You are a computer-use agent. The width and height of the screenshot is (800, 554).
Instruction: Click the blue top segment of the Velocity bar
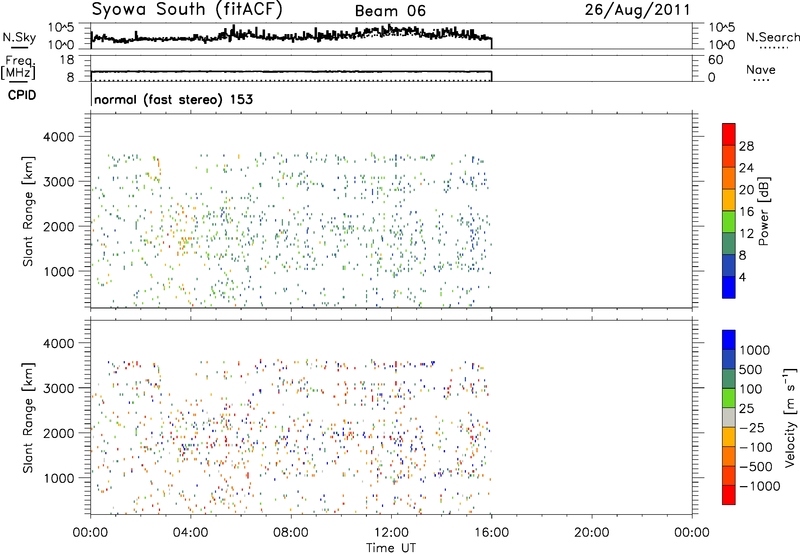pos(729,340)
